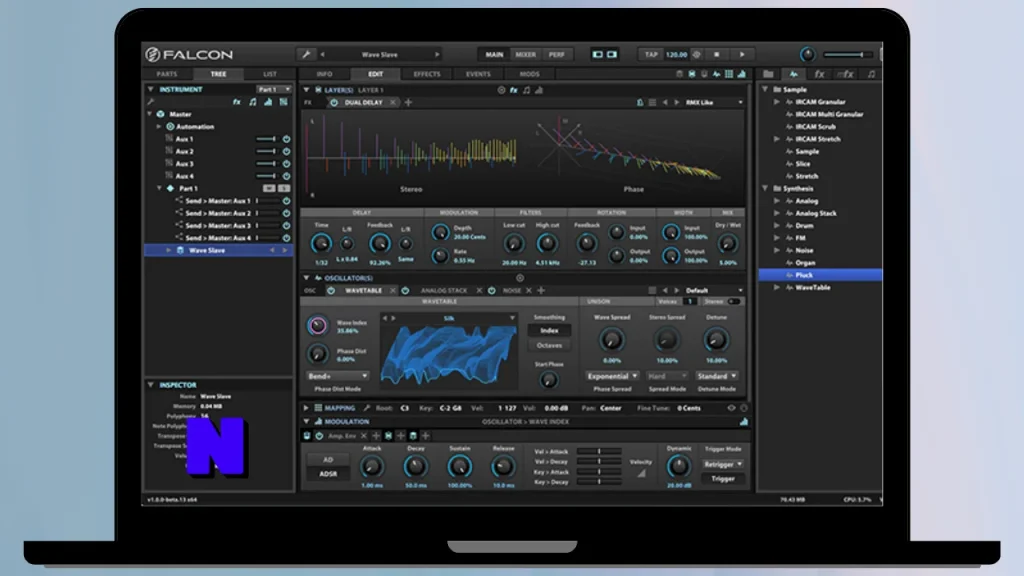Open the event processors note icon in browser
This screenshot has height=576, width=1024.
871,74
